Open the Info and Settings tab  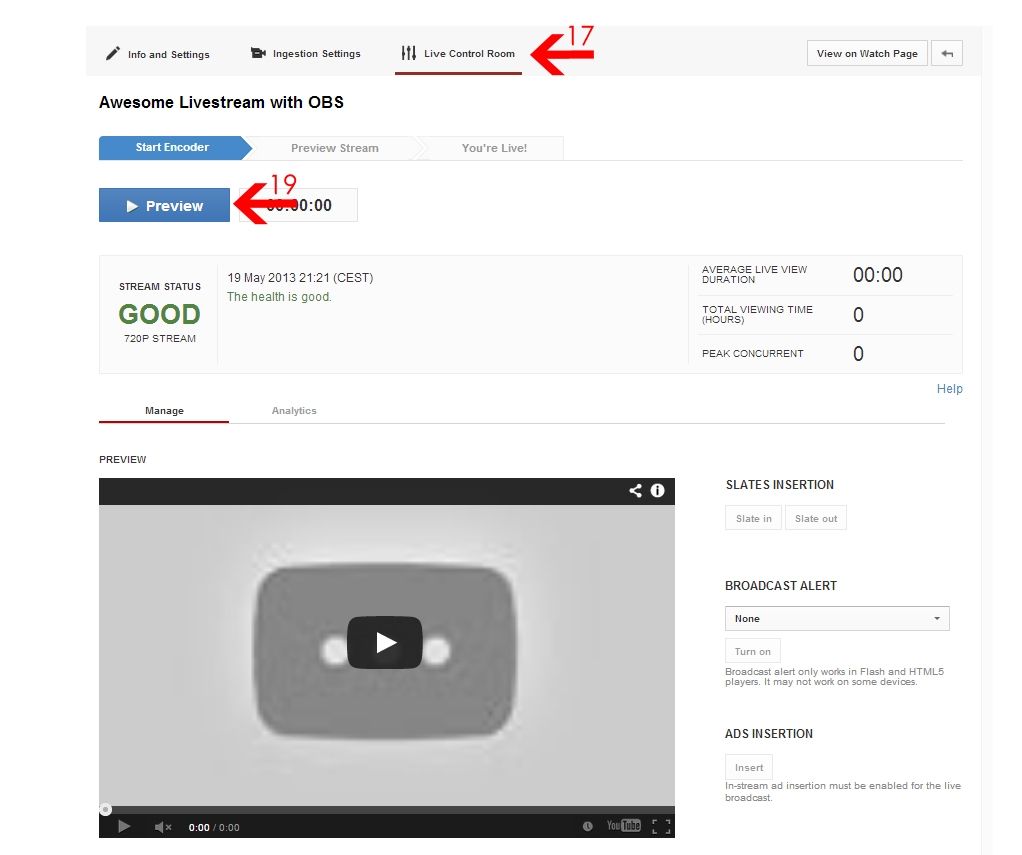point(158,54)
